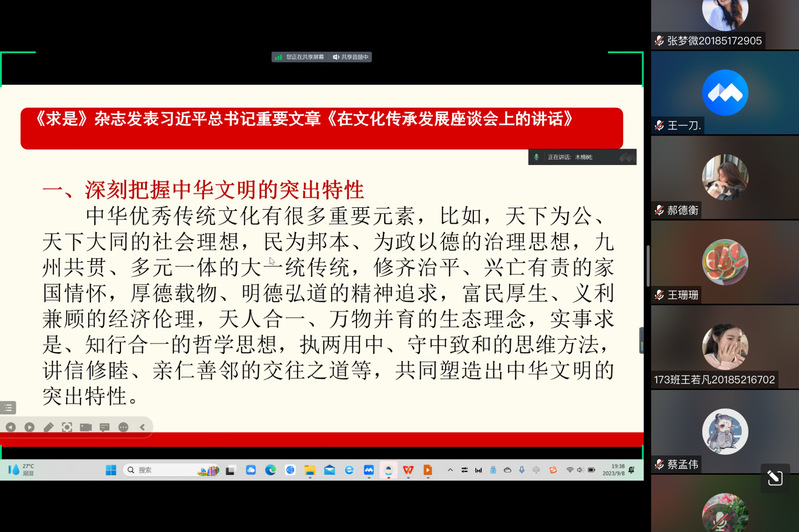Viewport: 799px width, 532px height.
Task: Click the exit full-screen icon at bottom right
Action: coord(774,479)
